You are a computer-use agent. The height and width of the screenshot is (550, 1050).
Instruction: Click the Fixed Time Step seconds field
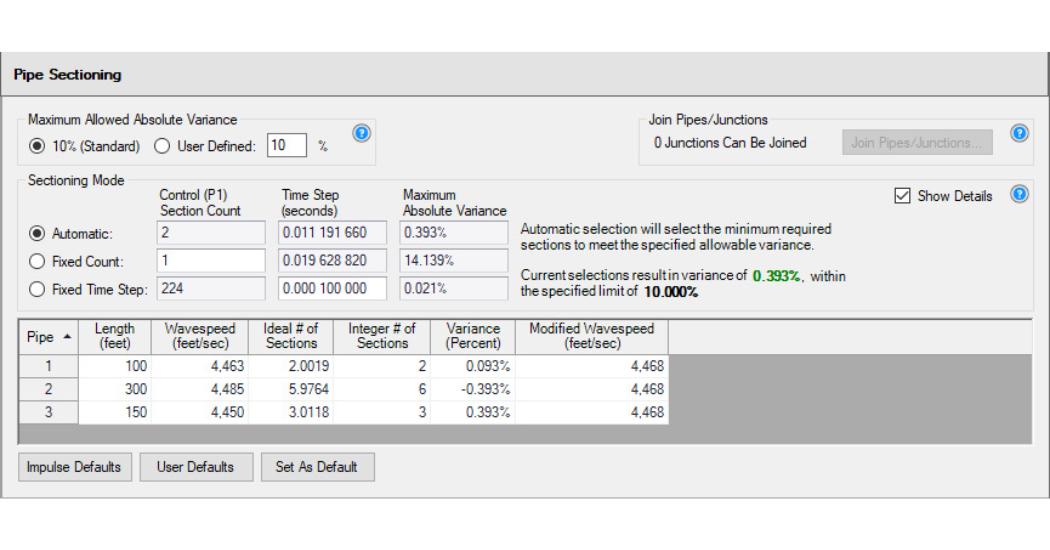pos(332,289)
